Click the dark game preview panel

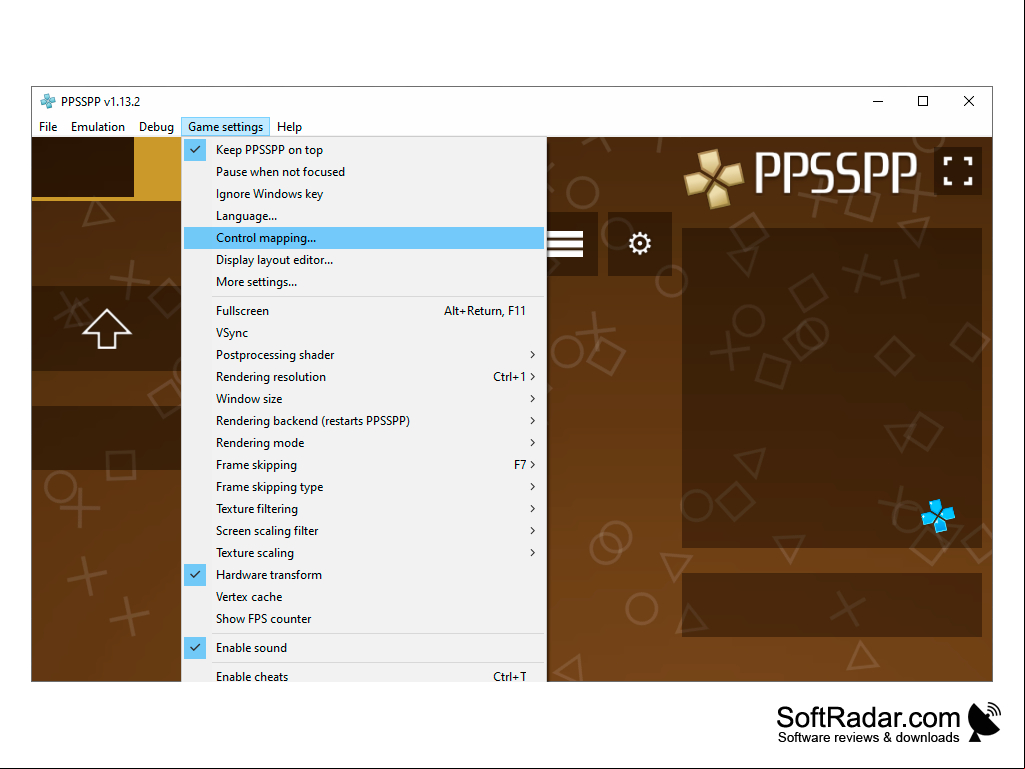[832, 388]
